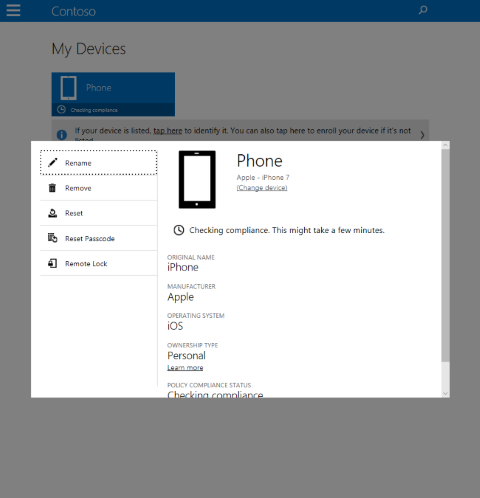Click the original name value 'iPhone'
Viewport: 480px width, 498px height.
[183, 267]
